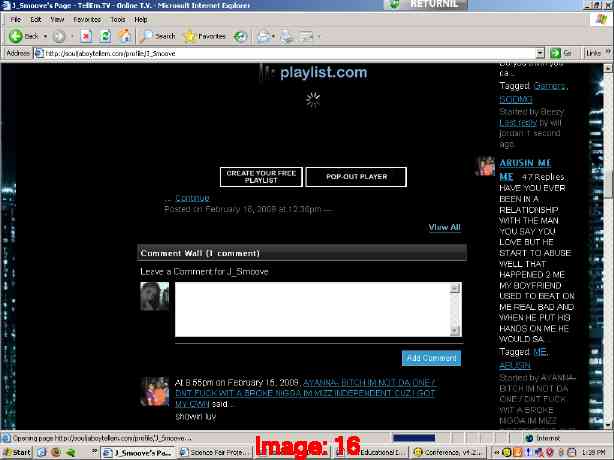The width and height of the screenshot is (614, 460).
Task: Open the View menu
Action: 57,19
